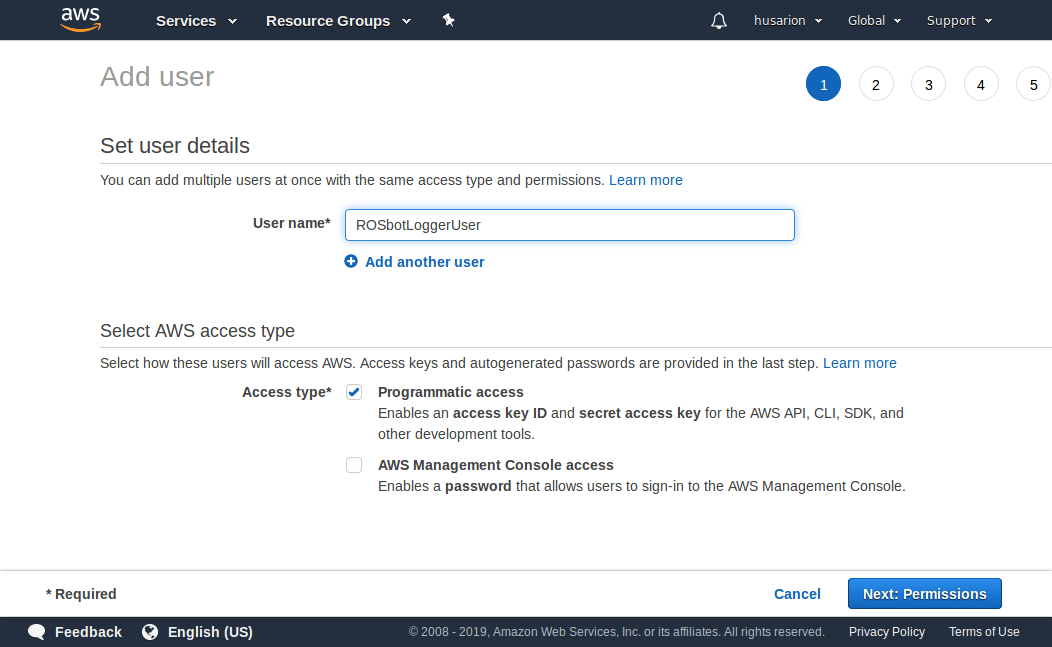This screenshot has height=647, width=1052.
Task: Click the User name input field
Action: (x=570, y=225)
